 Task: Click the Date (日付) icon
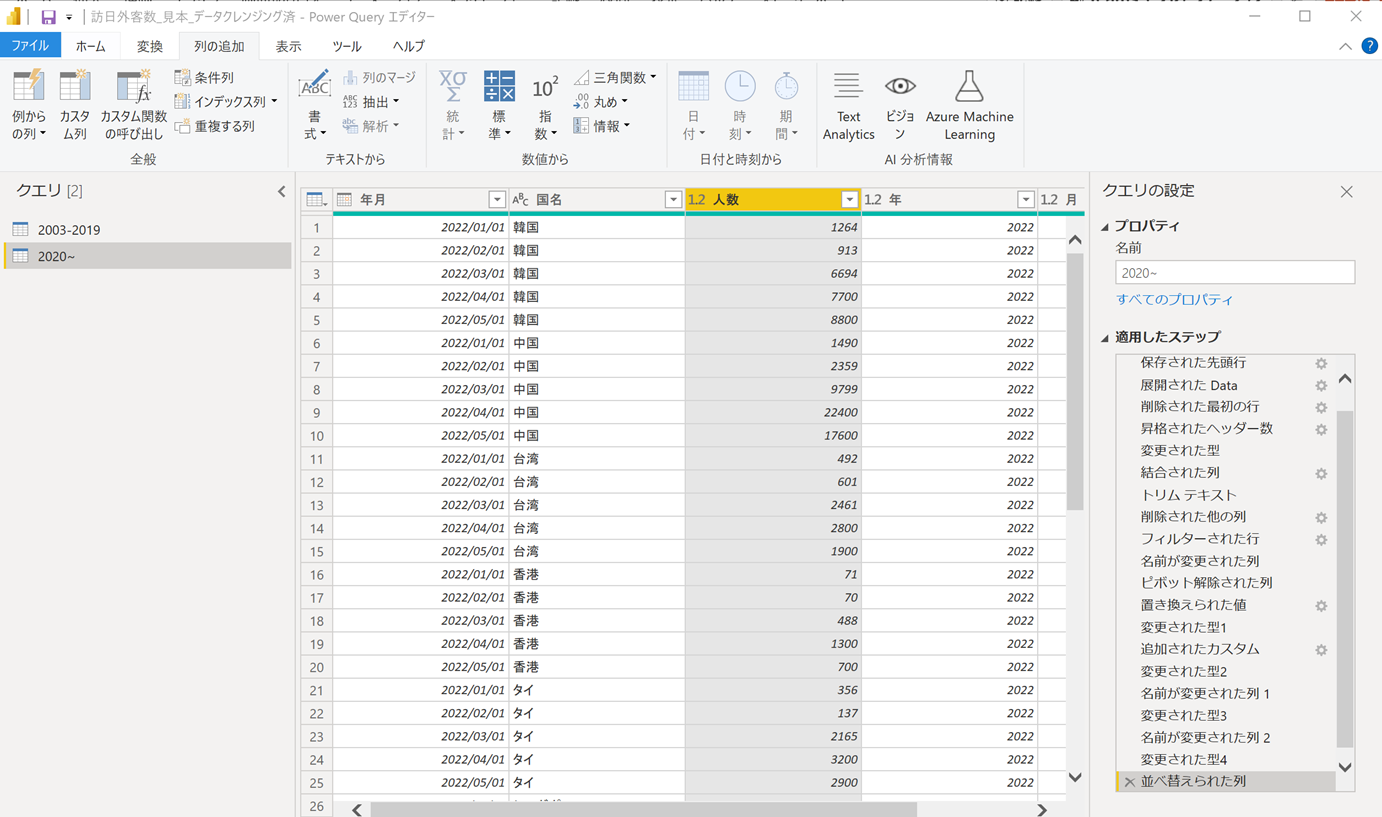[693, 88]
